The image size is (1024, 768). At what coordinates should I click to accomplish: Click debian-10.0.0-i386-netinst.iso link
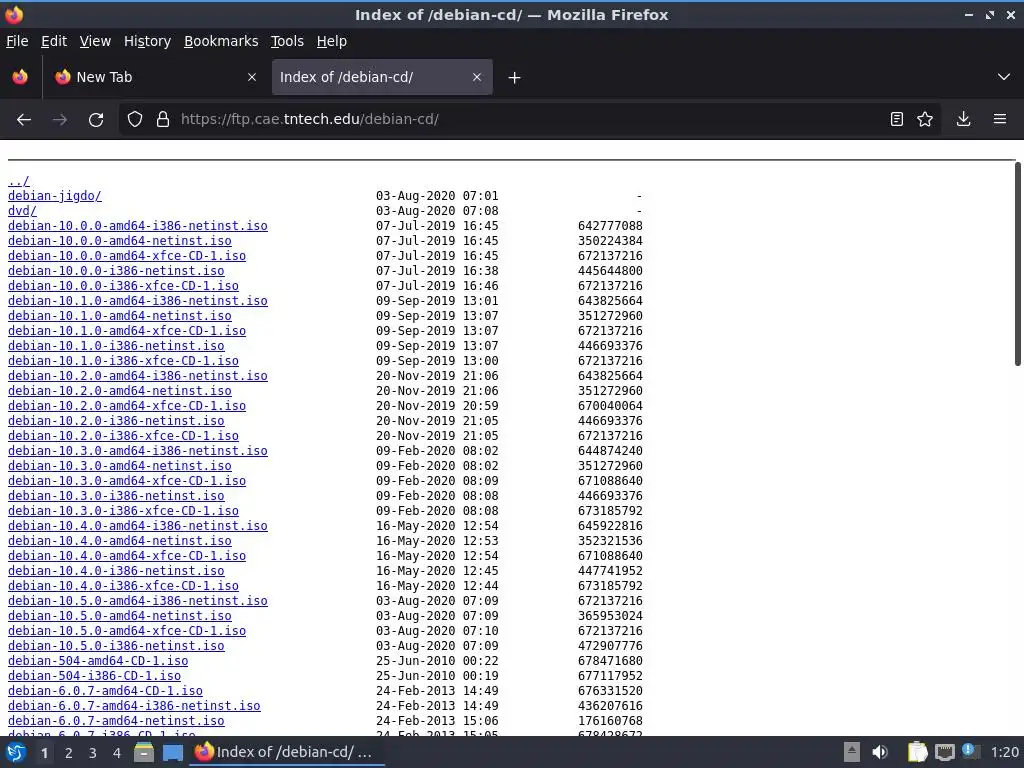116,271
